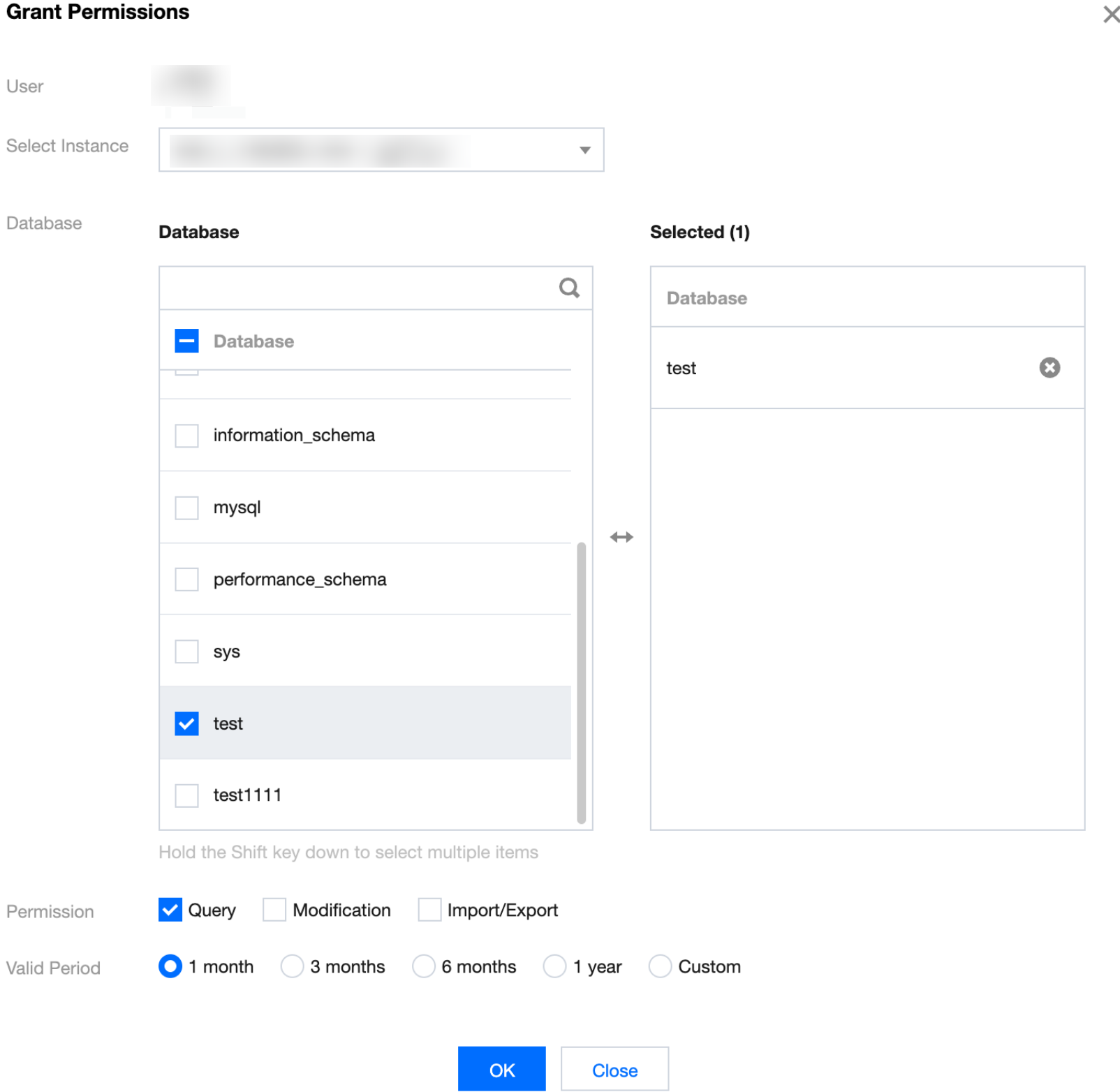Check the test1111 database checkbox
Image resolution: width=1120 pixels, height=1092 pixels.
tap(186, 795)
